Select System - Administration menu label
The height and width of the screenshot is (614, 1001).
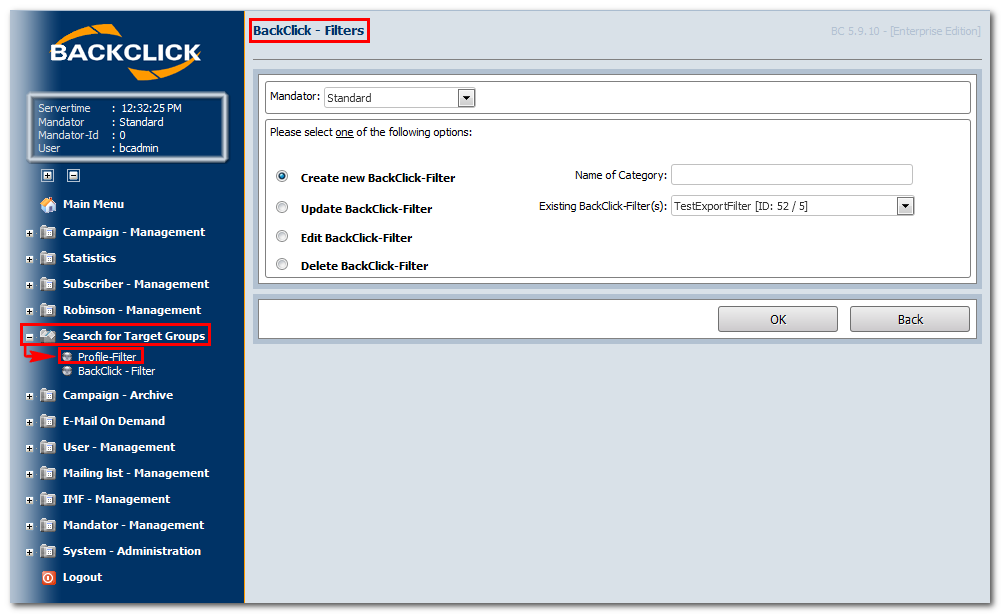pos(132,551)
